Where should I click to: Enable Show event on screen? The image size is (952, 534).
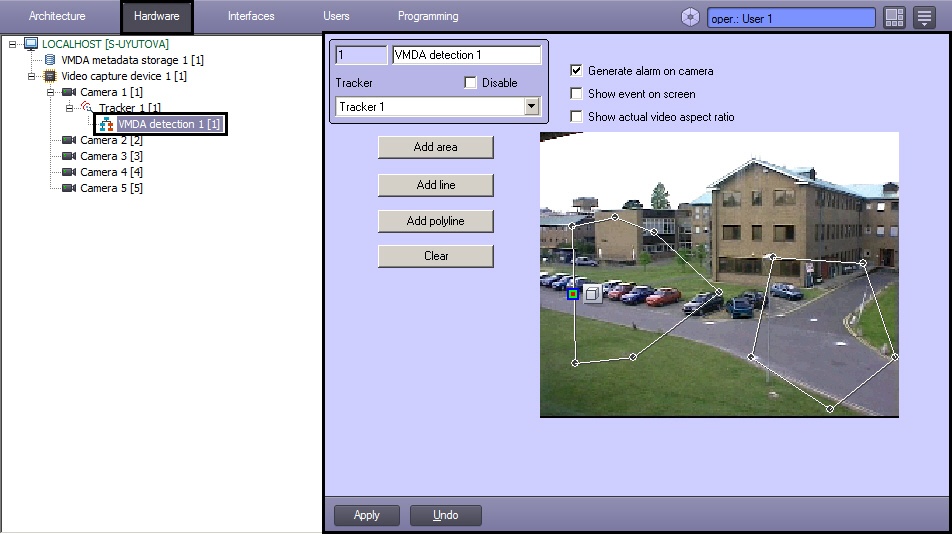[x=576, y=94]
